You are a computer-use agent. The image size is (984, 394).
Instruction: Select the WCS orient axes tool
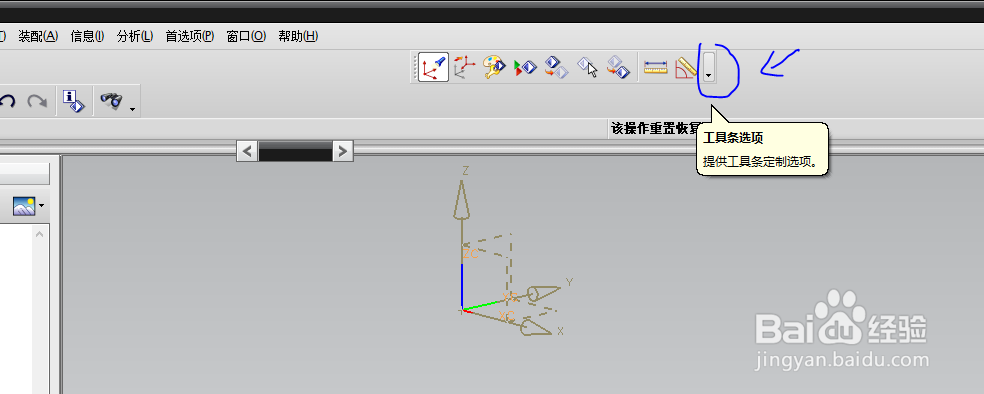[464, 67]
